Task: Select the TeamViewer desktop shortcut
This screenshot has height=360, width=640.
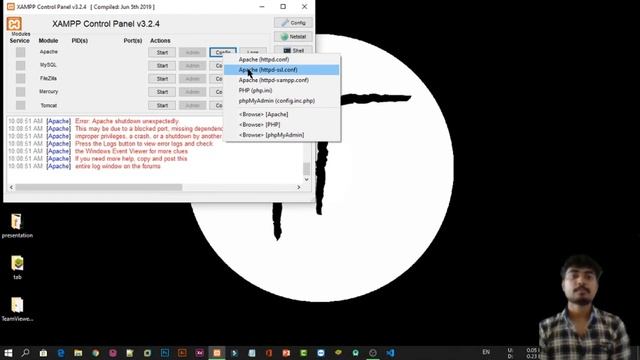Action: tap(17, 309)
